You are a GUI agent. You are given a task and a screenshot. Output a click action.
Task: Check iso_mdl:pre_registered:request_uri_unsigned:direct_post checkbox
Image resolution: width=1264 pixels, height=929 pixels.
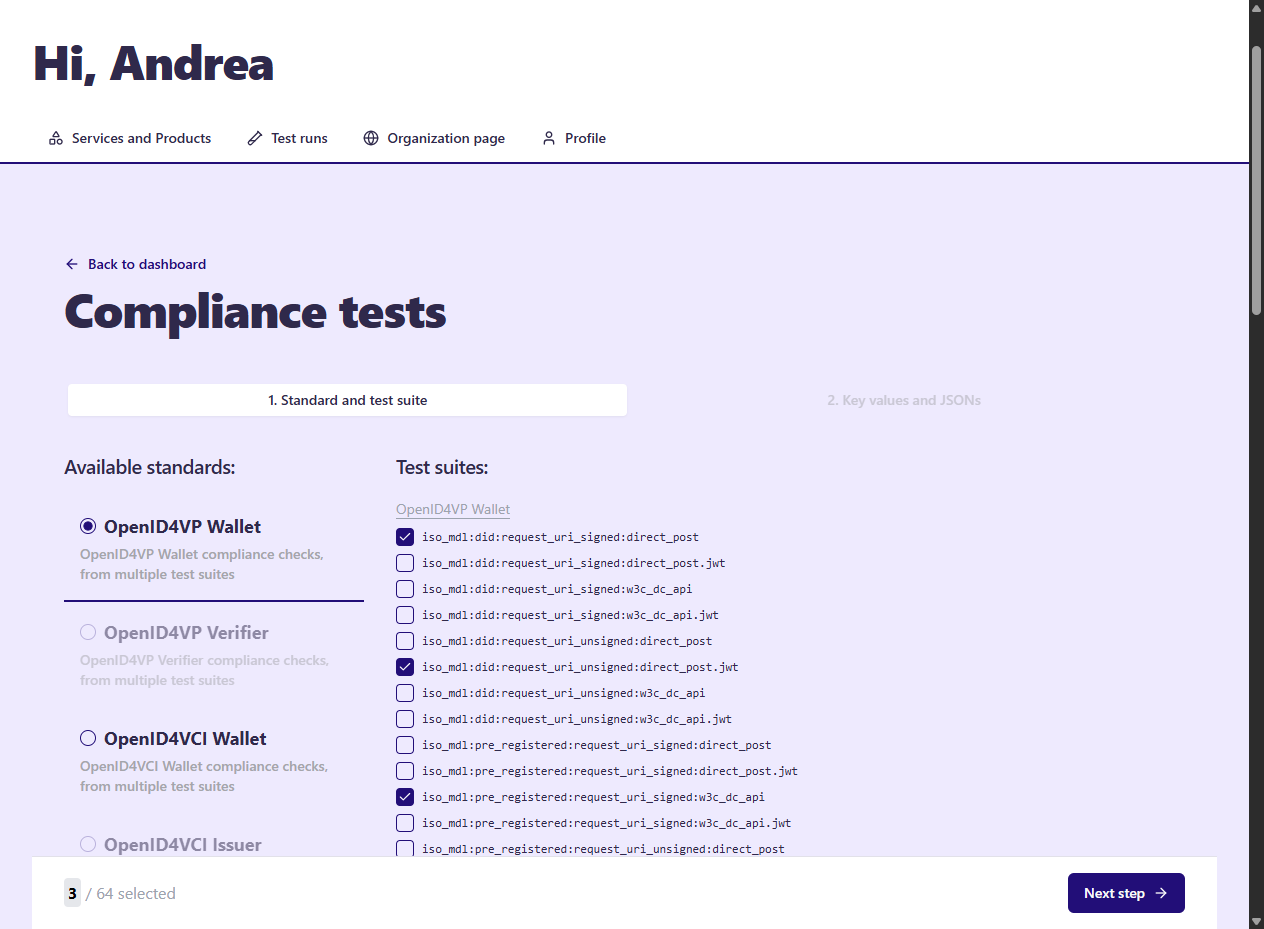(405, 849)
